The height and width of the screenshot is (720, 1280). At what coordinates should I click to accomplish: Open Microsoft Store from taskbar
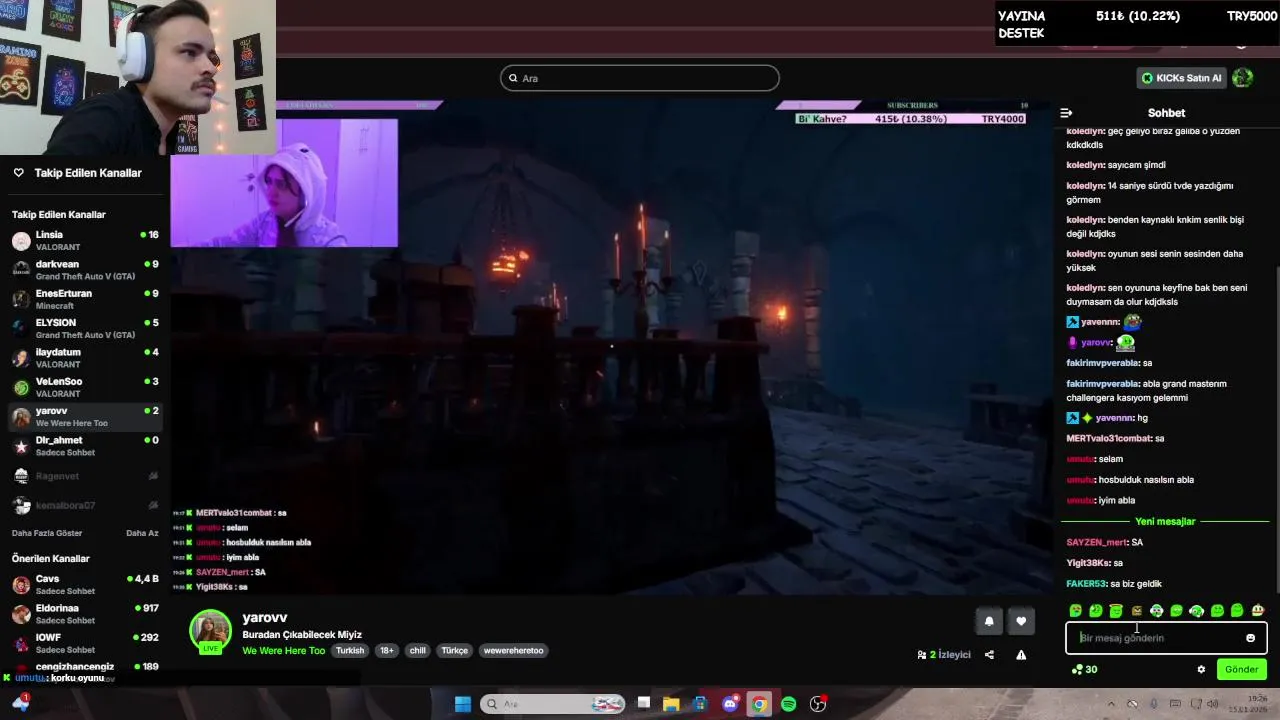(x=701, y=704)
